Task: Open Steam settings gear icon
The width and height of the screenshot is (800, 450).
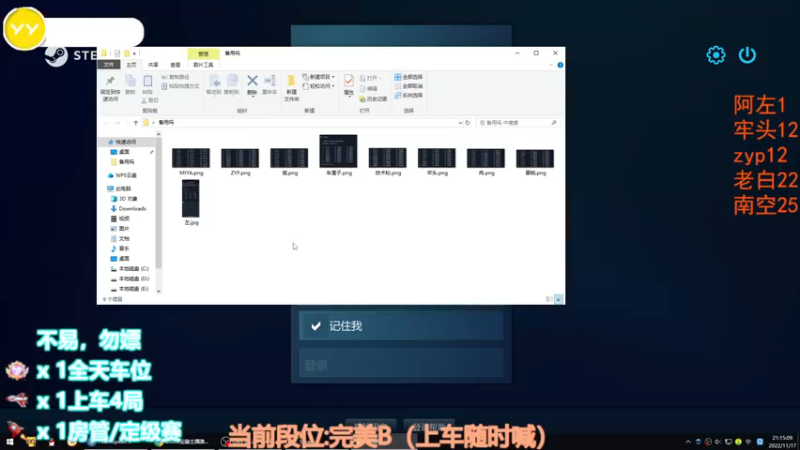Action: tap(716, 55)
